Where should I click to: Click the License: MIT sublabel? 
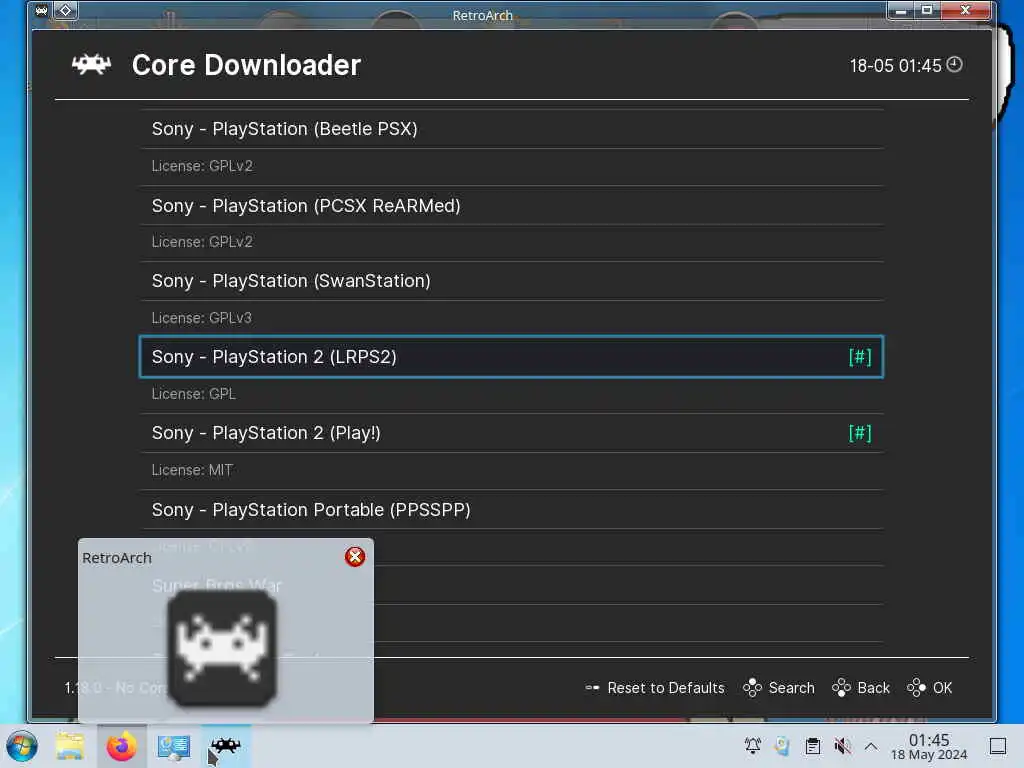(192, 470)
